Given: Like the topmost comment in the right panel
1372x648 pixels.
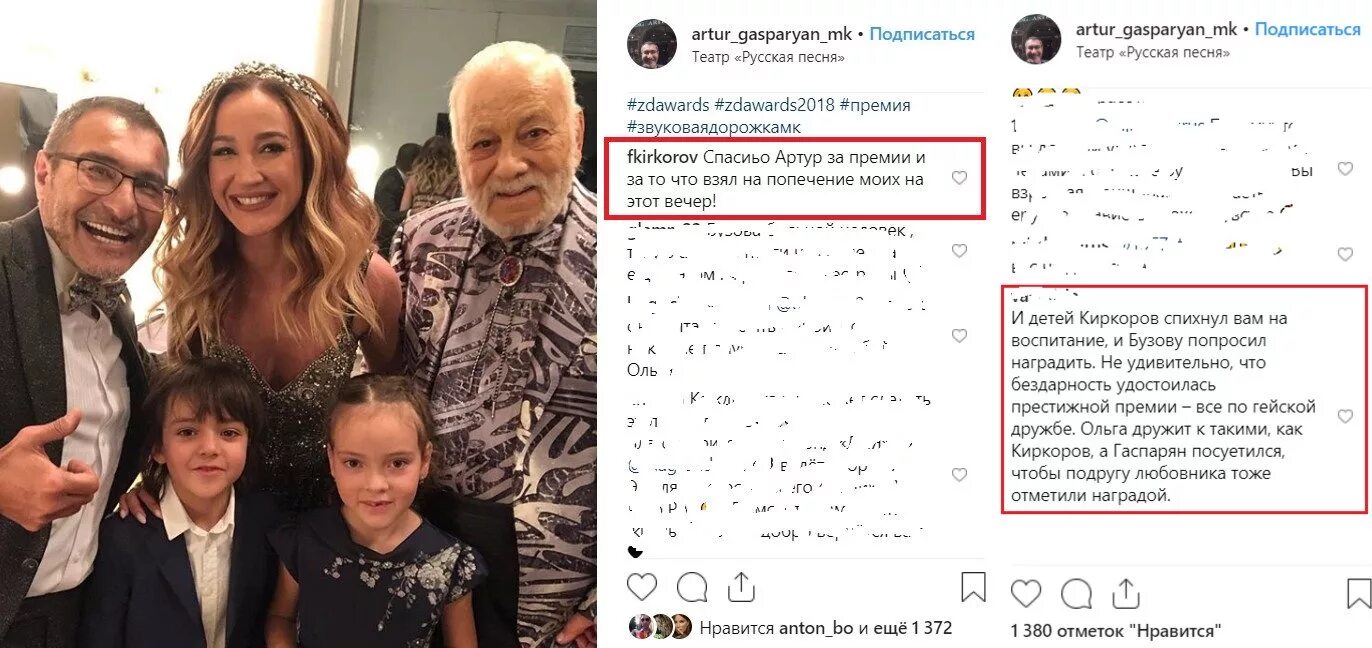Looking at the screenshot, I should coord(1345,169).
